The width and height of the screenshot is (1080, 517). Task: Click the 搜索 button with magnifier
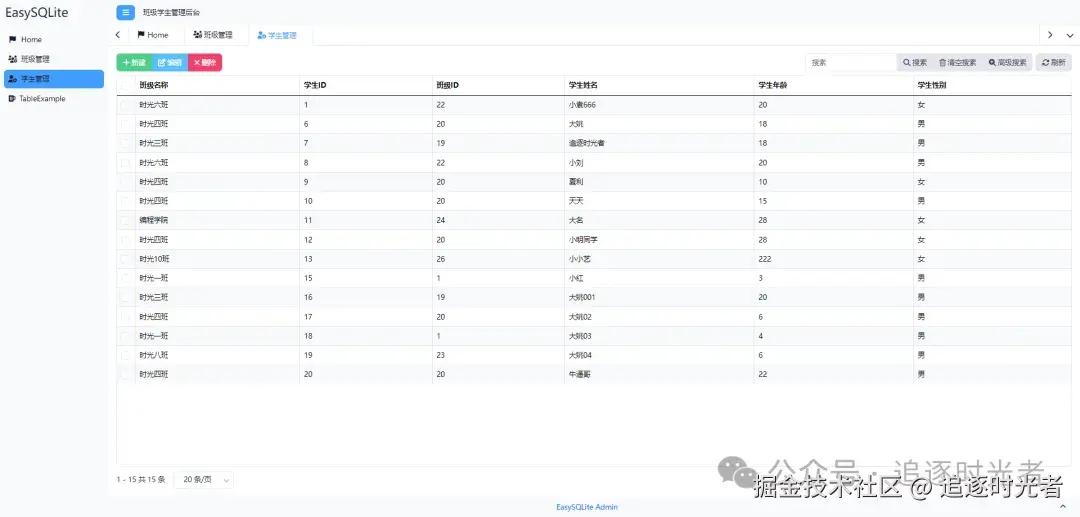915,63
